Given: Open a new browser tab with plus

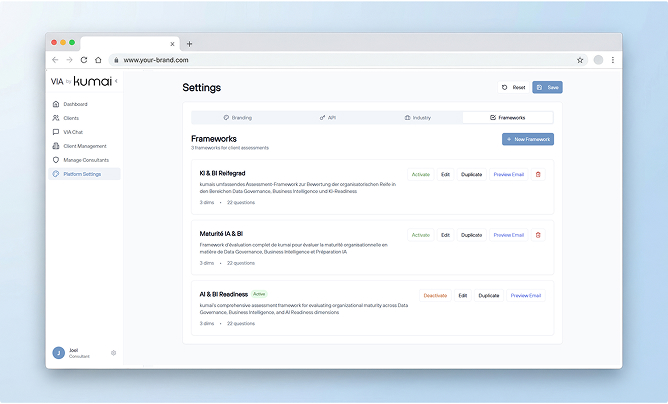Looking at the screenshot, I should 190,44.
